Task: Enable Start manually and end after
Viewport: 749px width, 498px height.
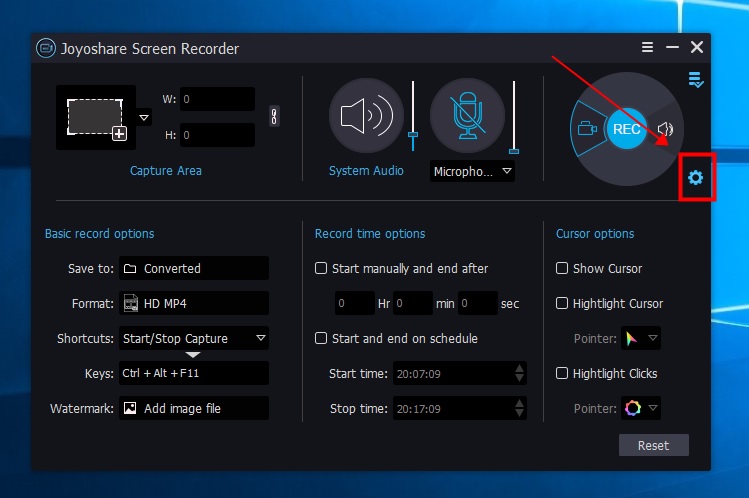Action: [321, 268]
